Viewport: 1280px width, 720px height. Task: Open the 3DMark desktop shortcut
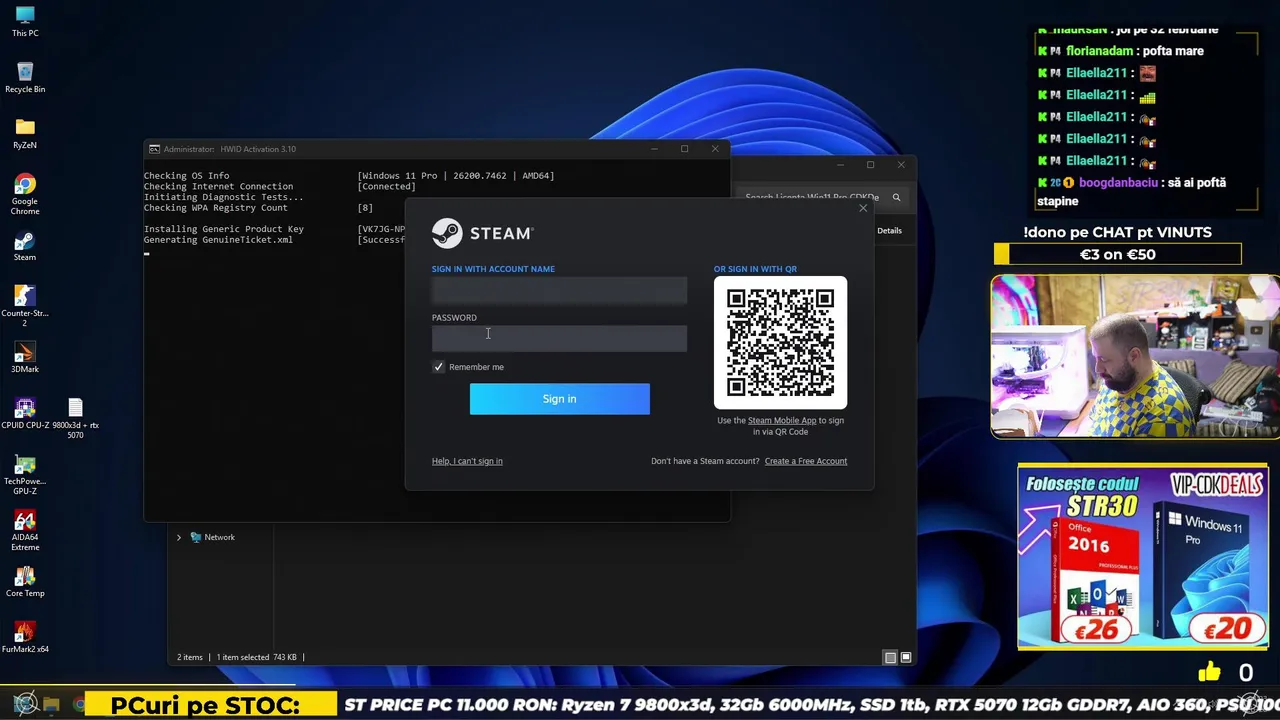point(25,358)
